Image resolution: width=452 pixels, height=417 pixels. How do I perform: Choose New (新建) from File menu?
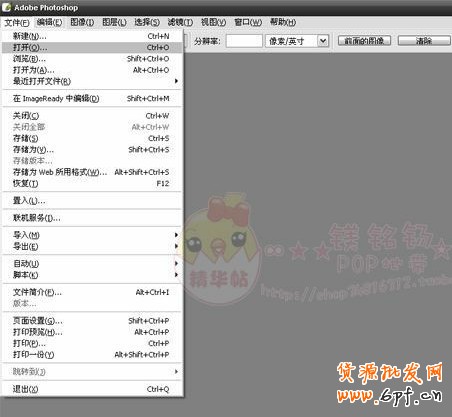pos(92,36)
